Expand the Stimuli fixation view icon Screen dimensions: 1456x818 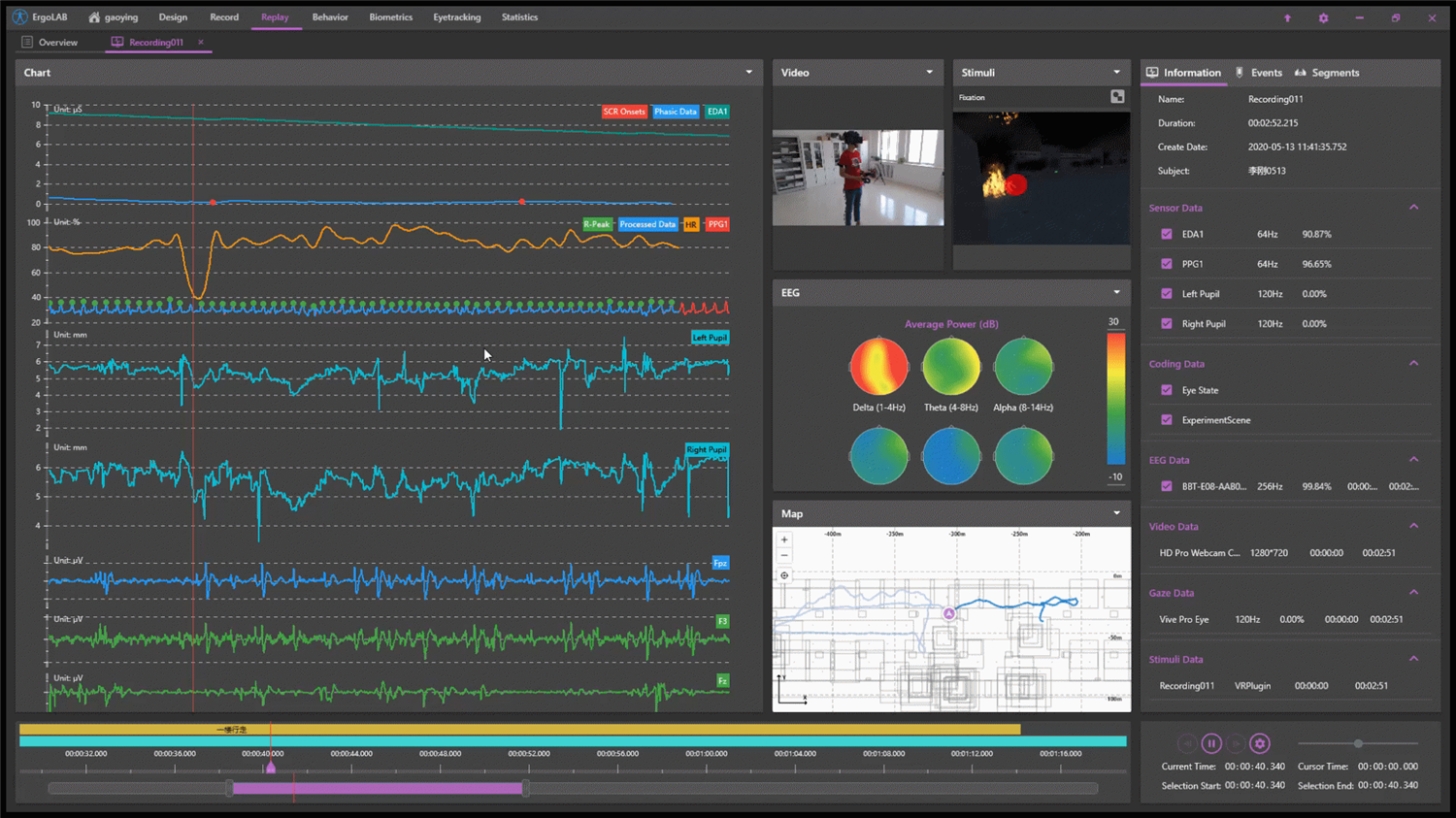click(x=1117, y=97)
